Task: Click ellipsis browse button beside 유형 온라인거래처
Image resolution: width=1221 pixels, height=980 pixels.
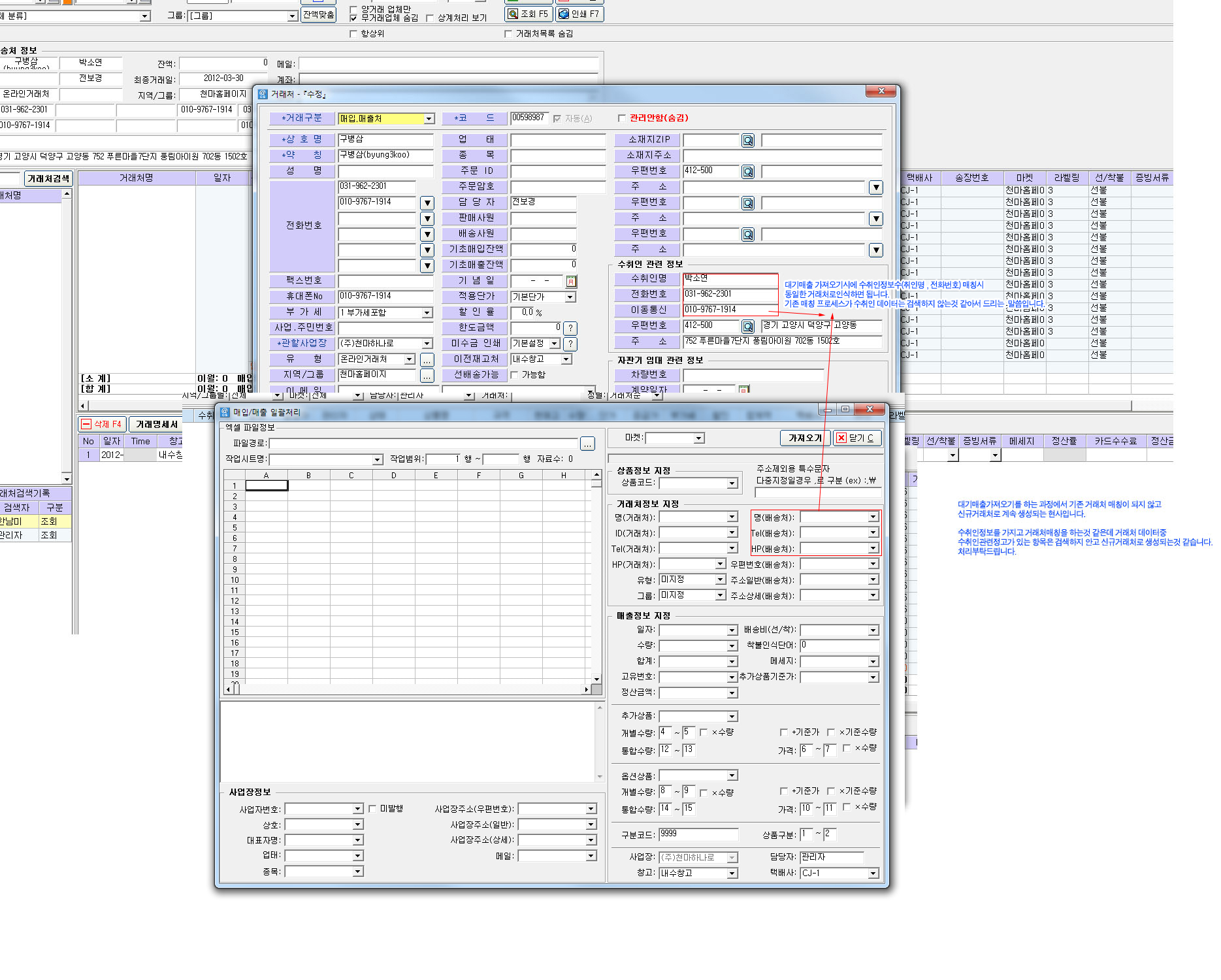Action: [x=427, y=360]
